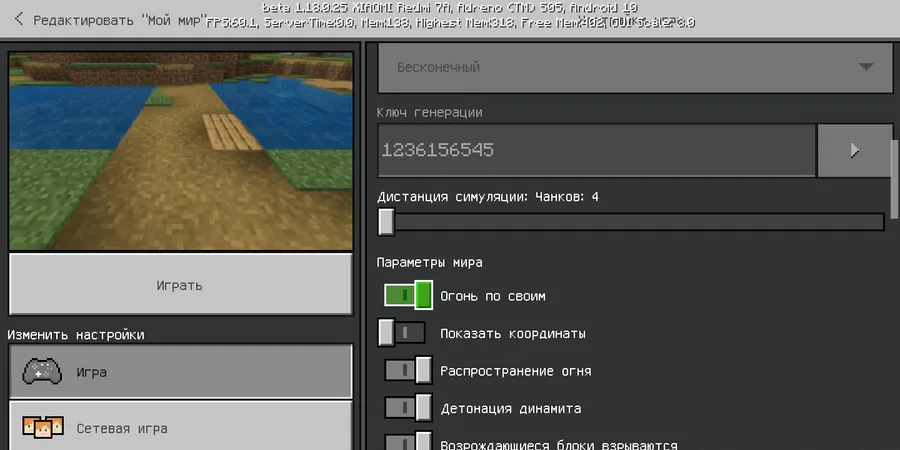This screenshot has height=450, width=900.
Task: Click the Редактировать "Мой мир" title
Action: (119, 20)
